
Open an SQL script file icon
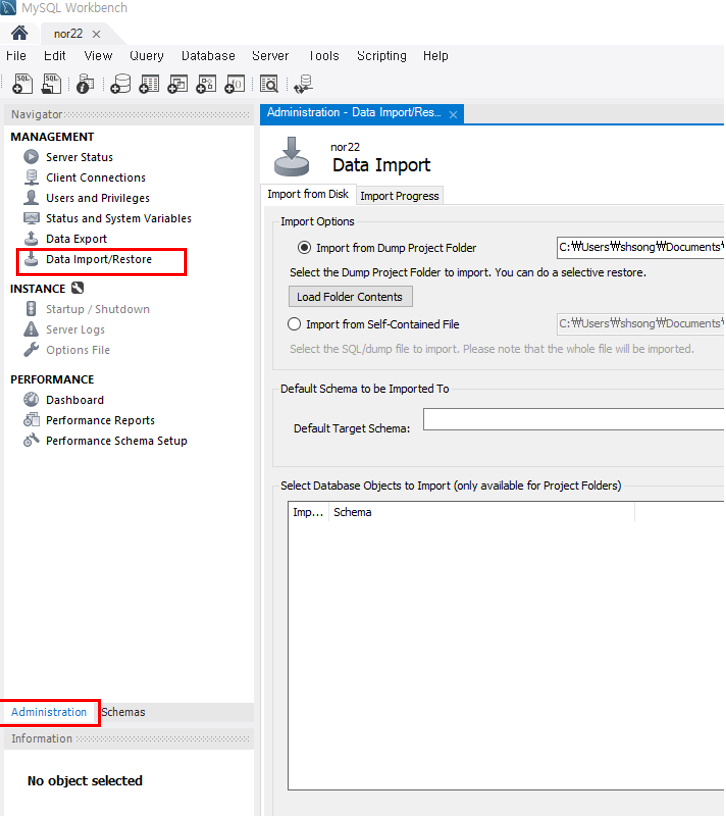(51, 83)
